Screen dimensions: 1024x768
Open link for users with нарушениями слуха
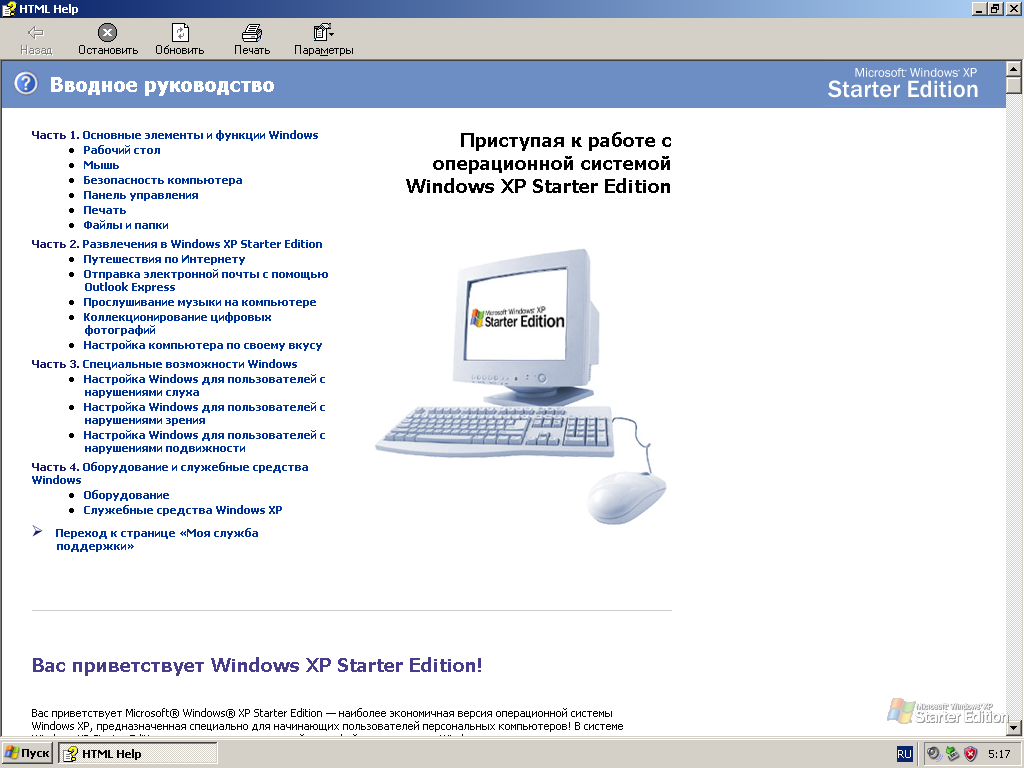point(204,386)
